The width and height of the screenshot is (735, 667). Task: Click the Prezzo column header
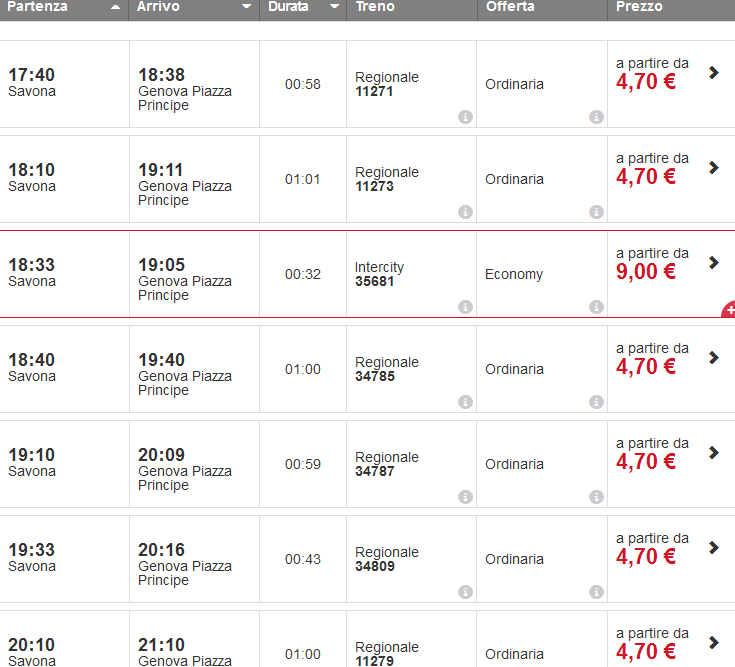[639, 7]
